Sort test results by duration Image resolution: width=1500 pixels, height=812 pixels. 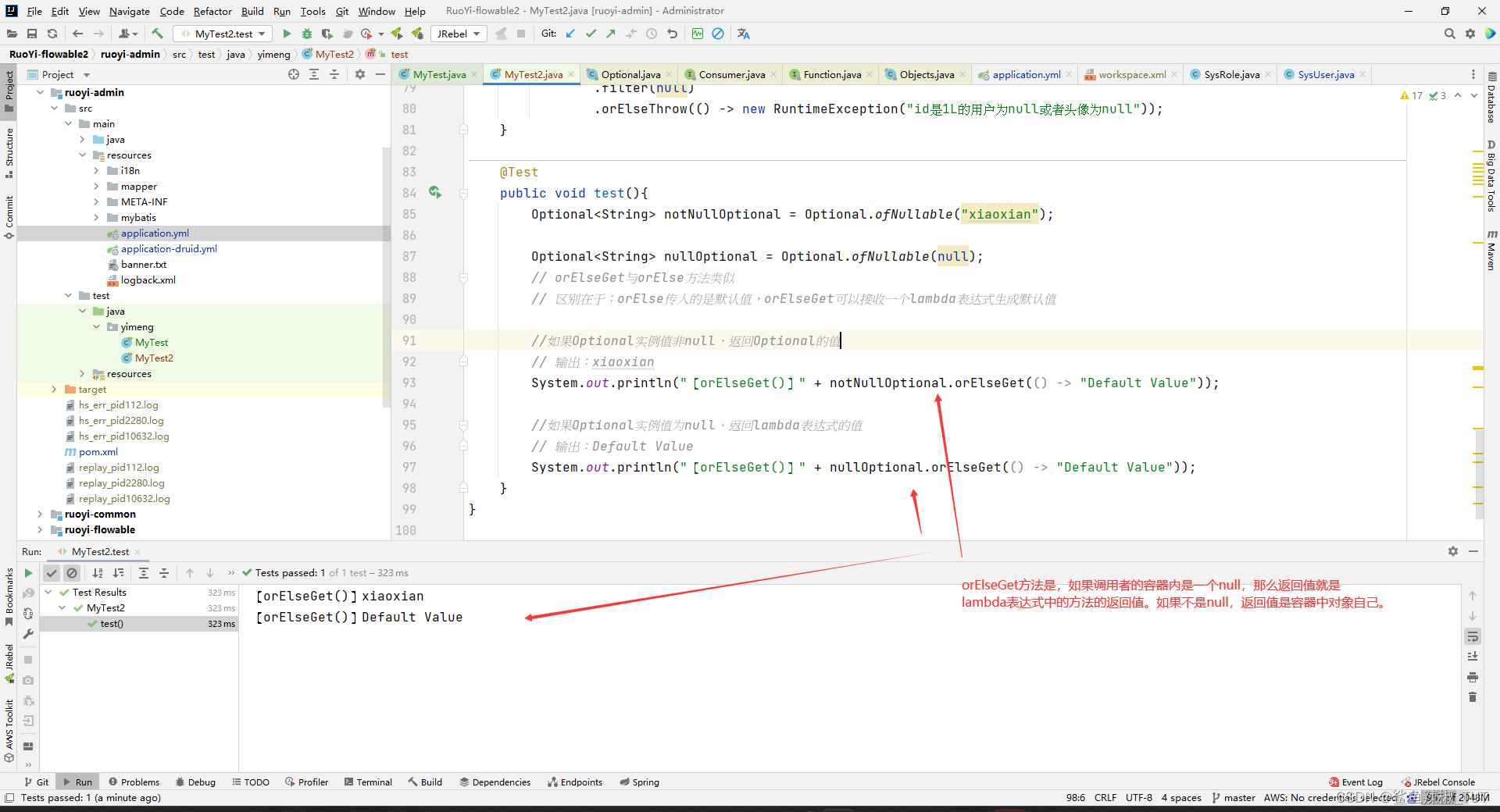(x=119, y=573)
